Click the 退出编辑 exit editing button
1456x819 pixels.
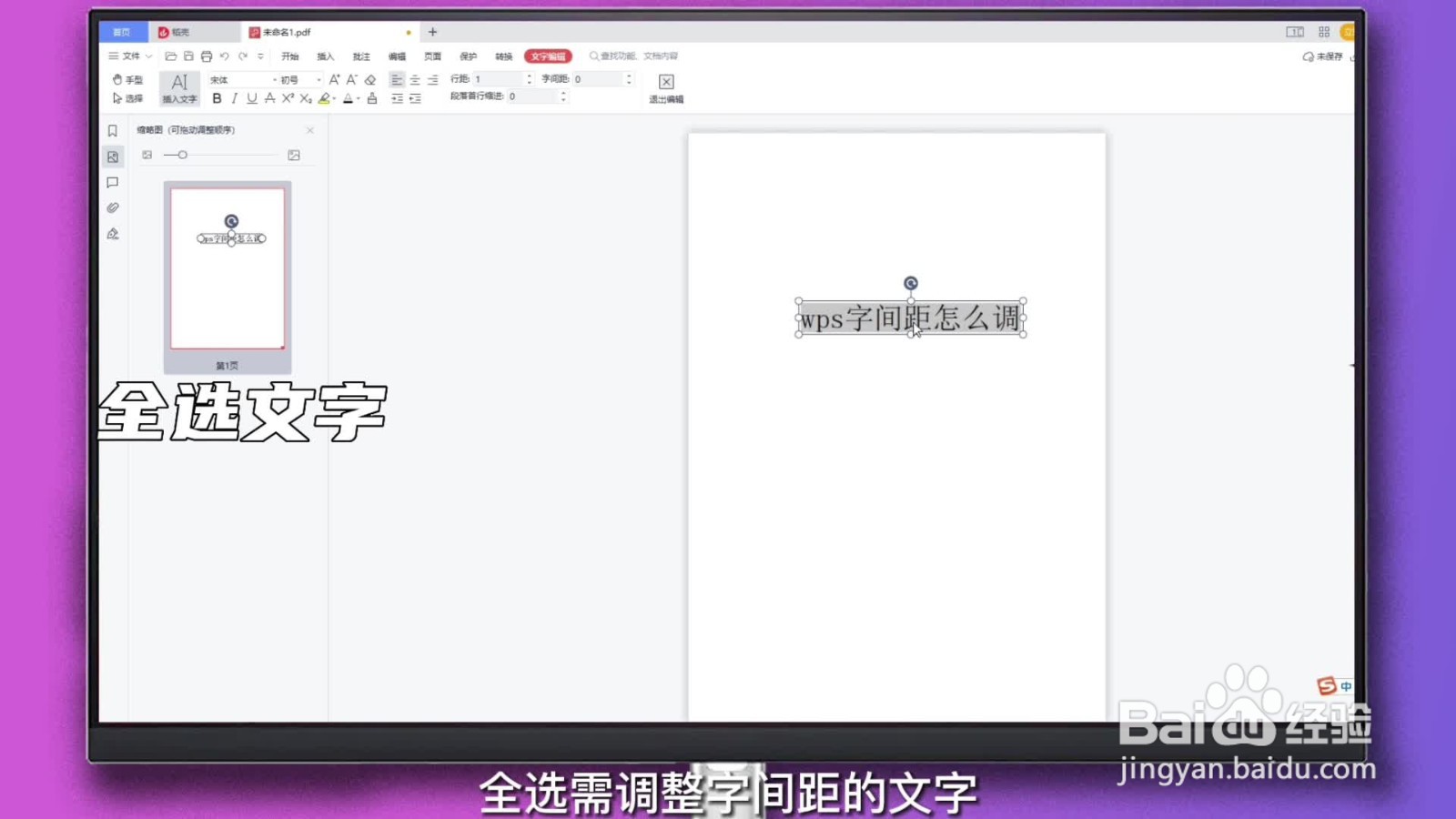coord(666,88)
